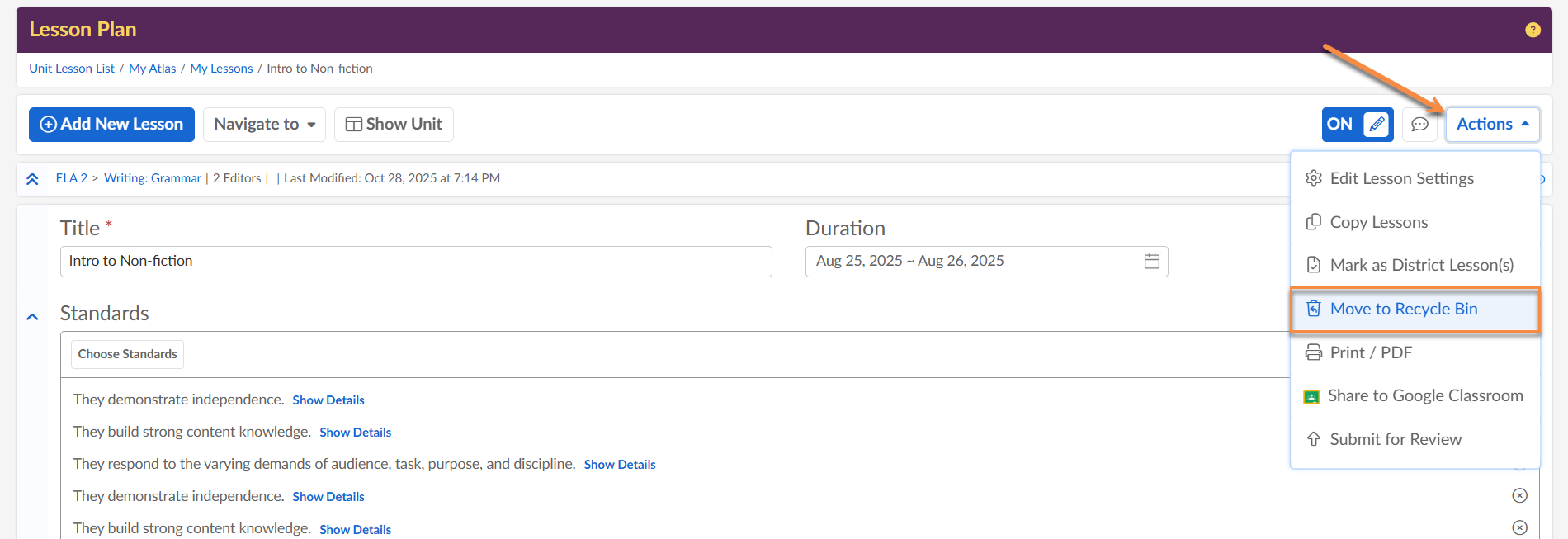The height and width of the screenshot is (539, 1568).
Task: Open the My Atlas breadcrumb link
Action: (152, 69)
